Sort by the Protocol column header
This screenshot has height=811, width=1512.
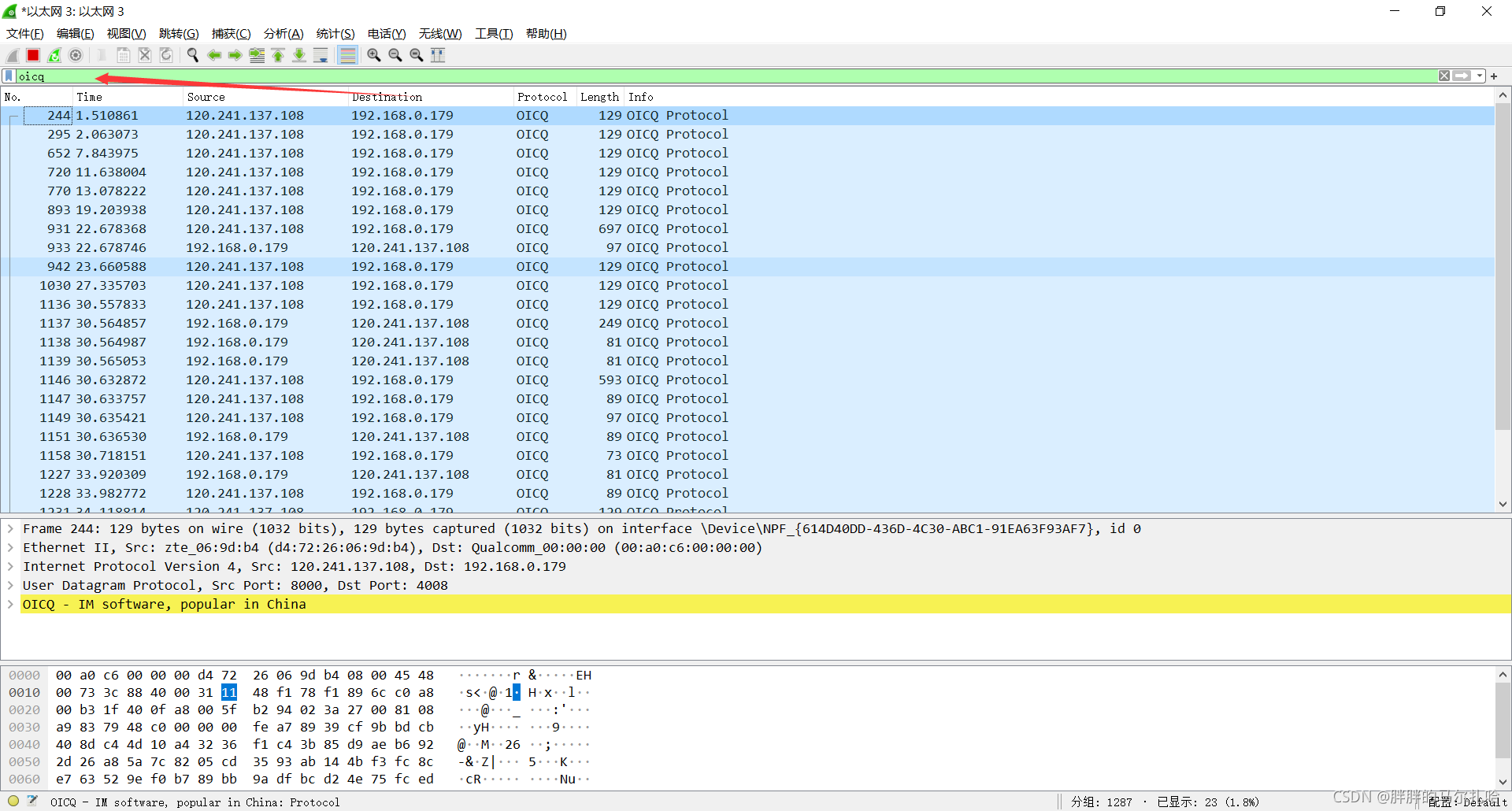[x=544, y=97]
